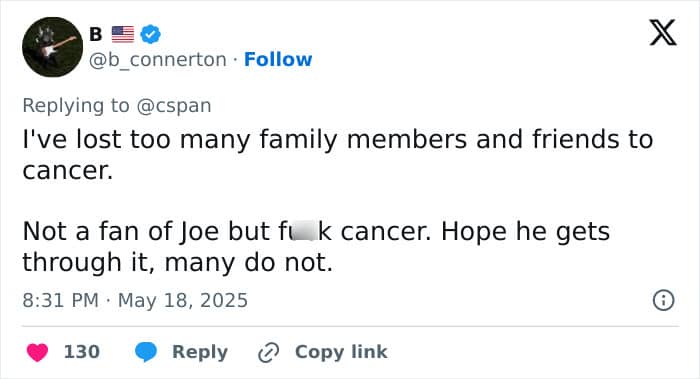This screenshot has width=700, height=379.
Task: Click the Reply text button
Action: [200, 352]
